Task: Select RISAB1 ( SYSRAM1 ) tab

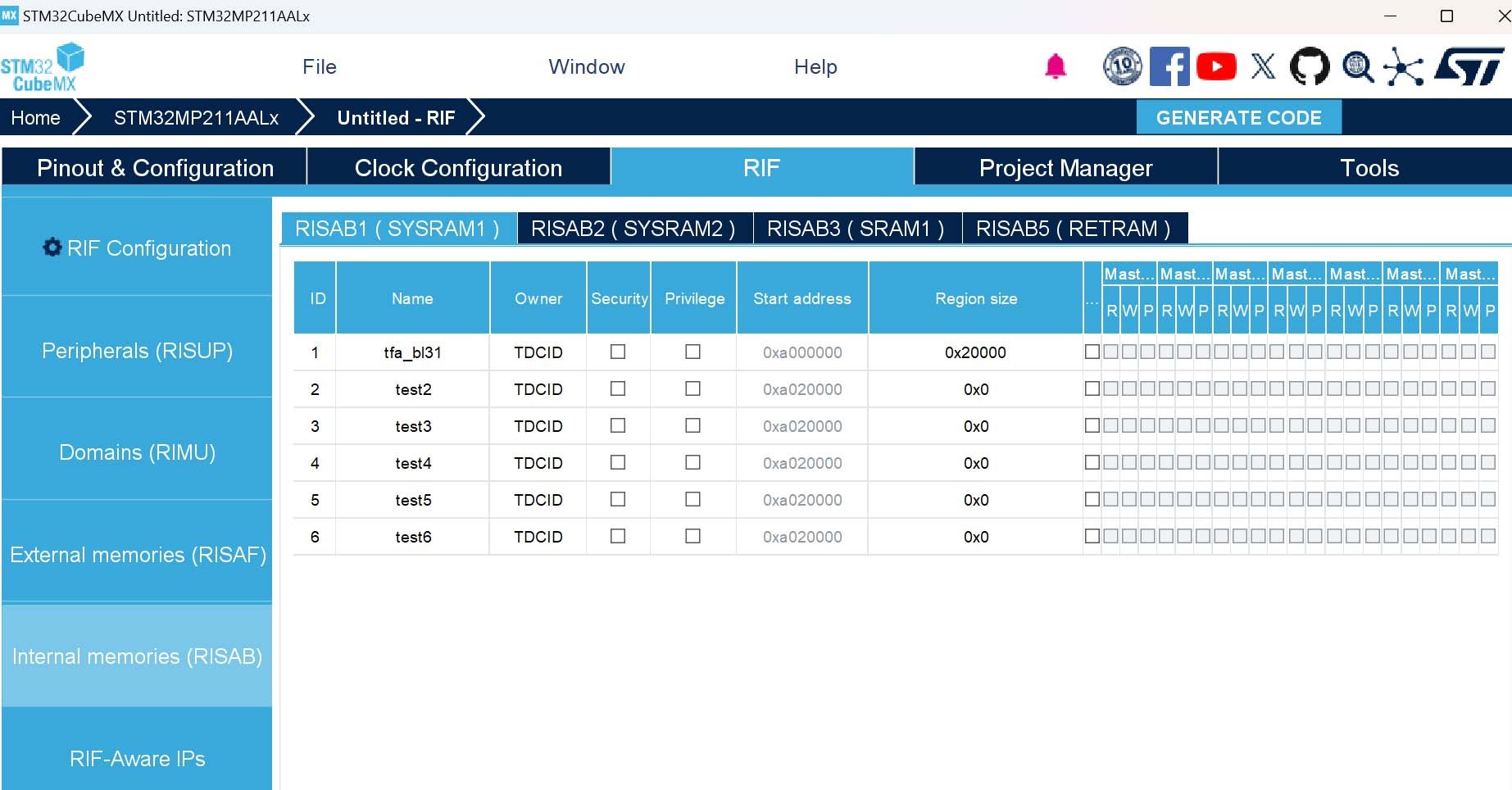Action: 398,229
